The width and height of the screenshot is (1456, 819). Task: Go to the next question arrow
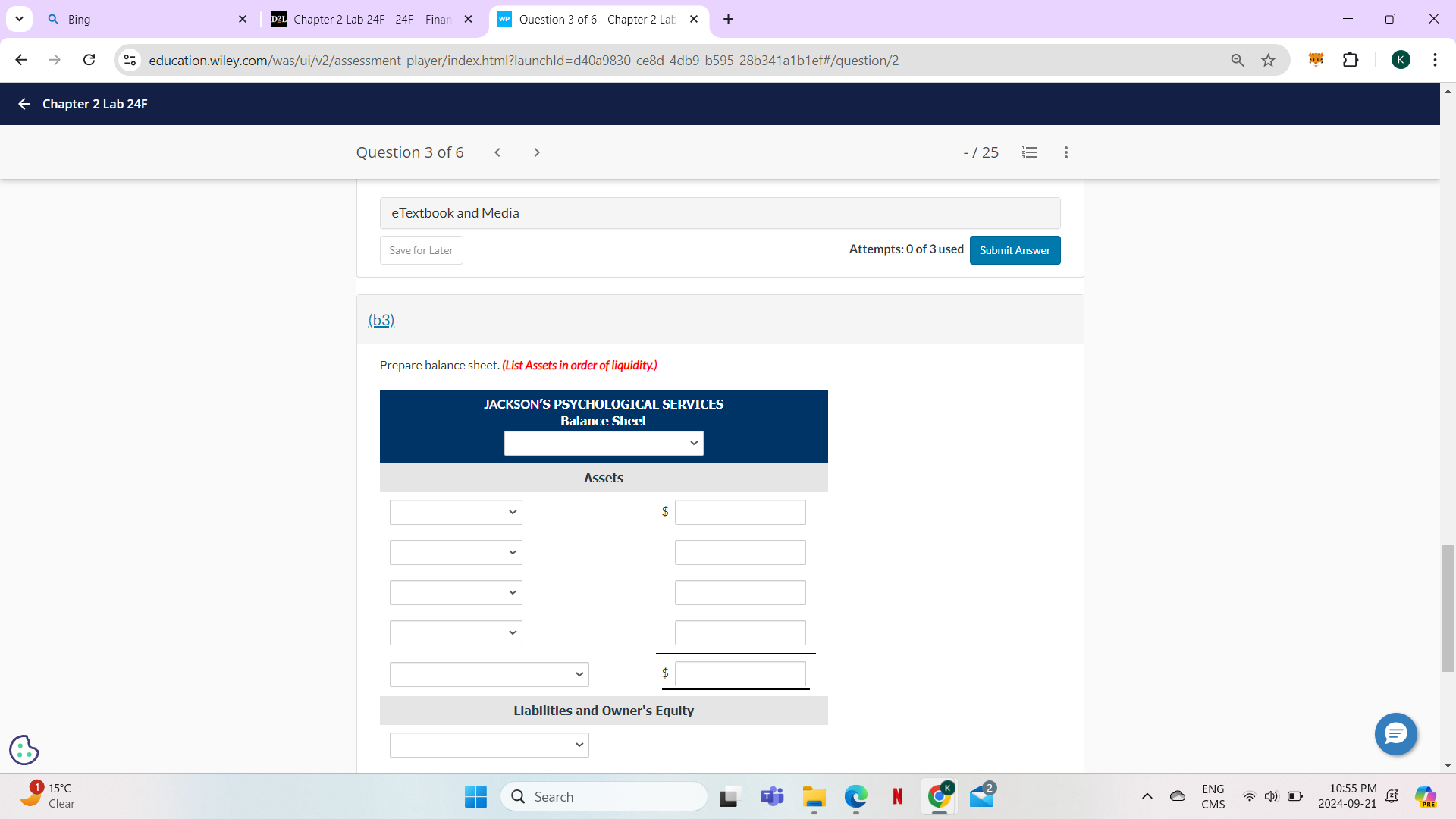coord(537,152)
